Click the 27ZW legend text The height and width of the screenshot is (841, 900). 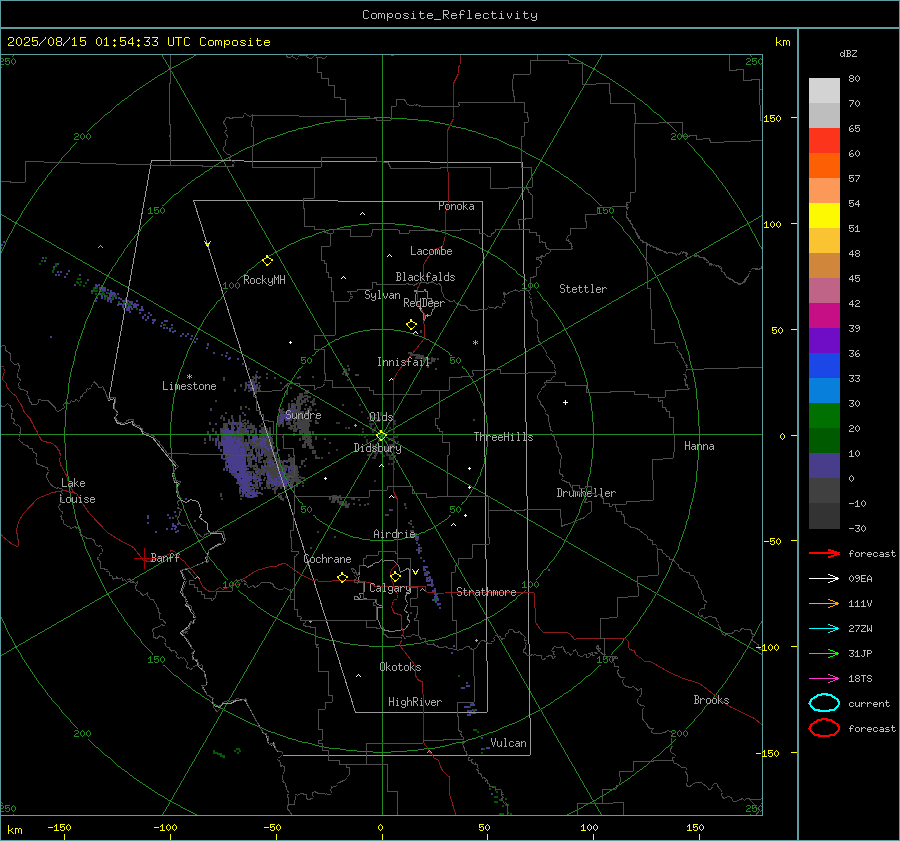[x=860, y=629]
